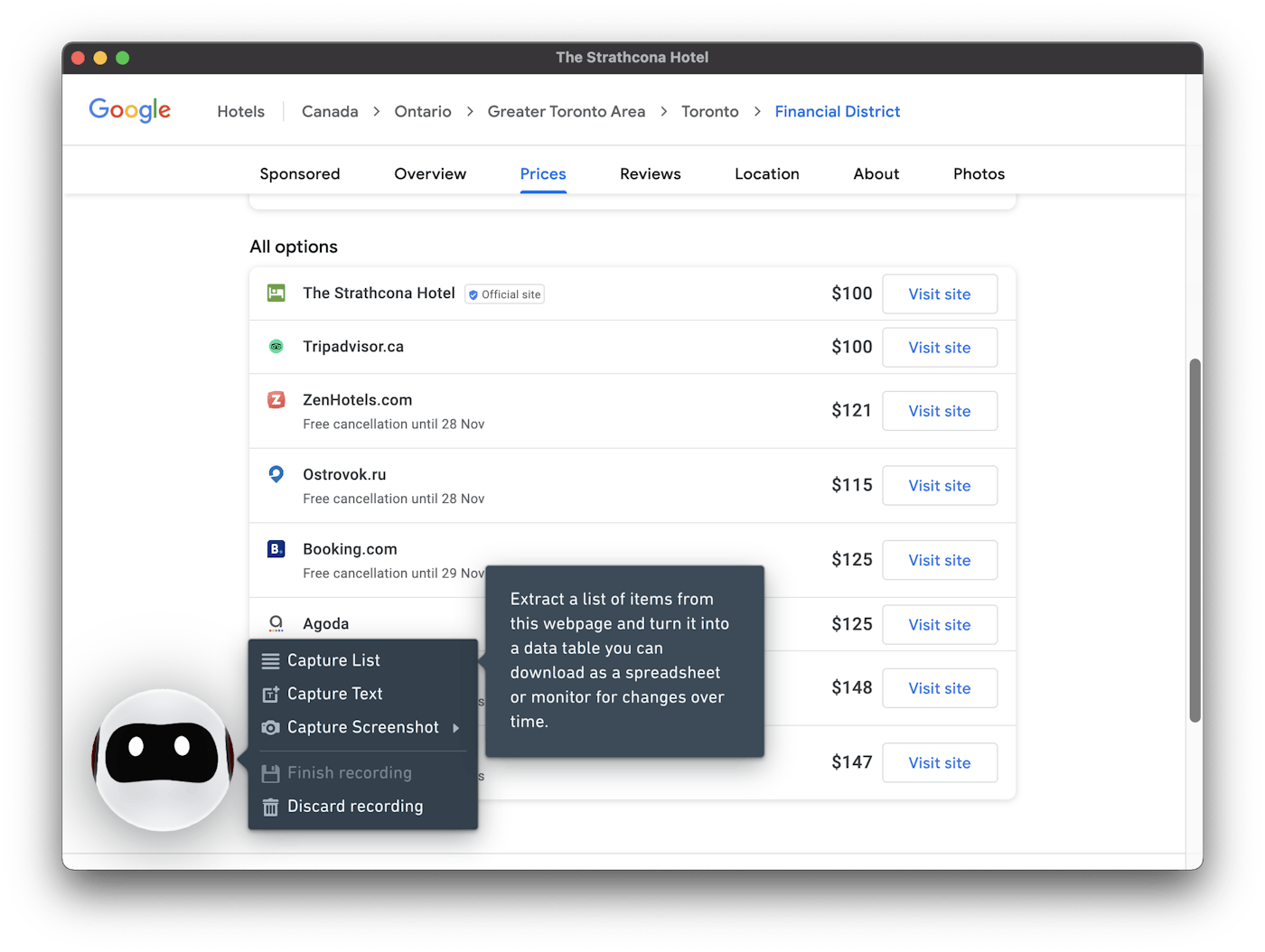This screenshot has width=1265, height=952.
Task: Visit site for The Strathcona Hotel
Action: click(940, 294)
